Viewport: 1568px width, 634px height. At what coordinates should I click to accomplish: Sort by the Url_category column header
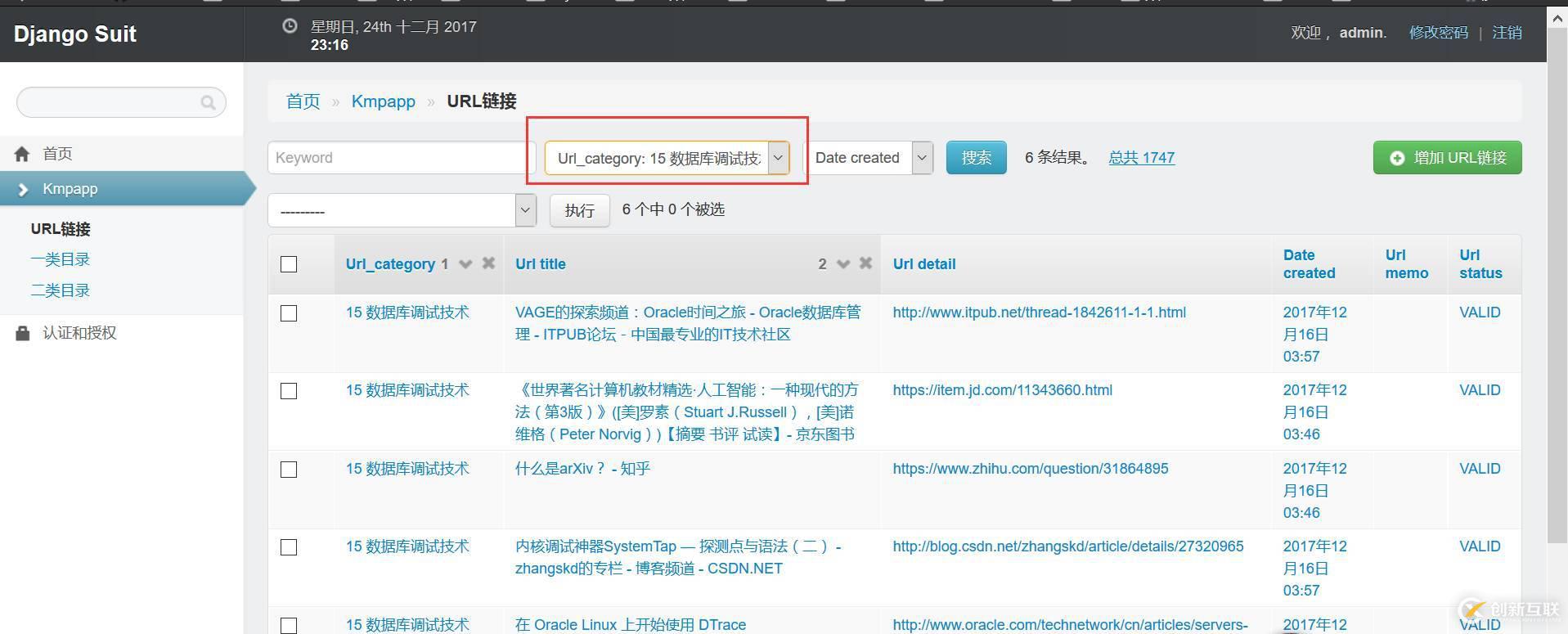tap(390, 264)
